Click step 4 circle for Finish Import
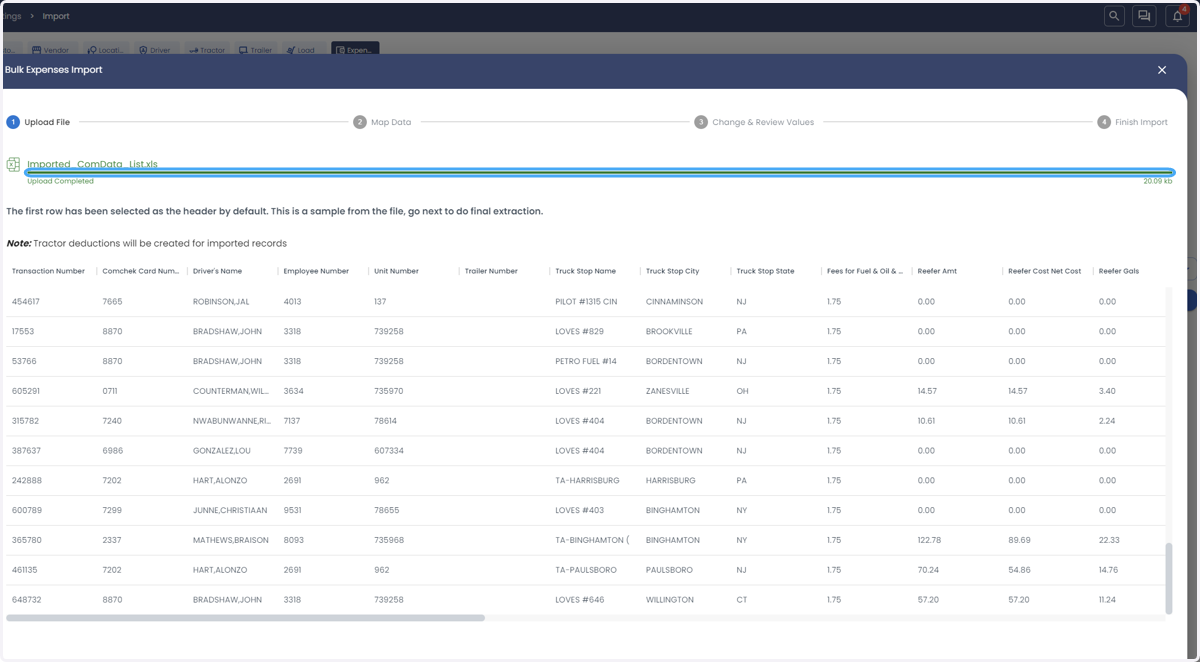The height and width of the screenshot is (662, 1200). 1104,122
